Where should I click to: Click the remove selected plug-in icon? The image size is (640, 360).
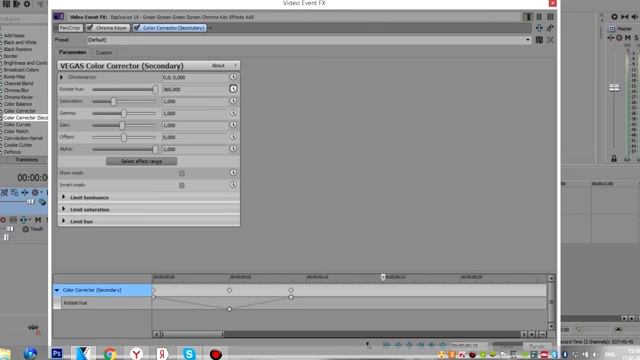(x=550, y=28)
